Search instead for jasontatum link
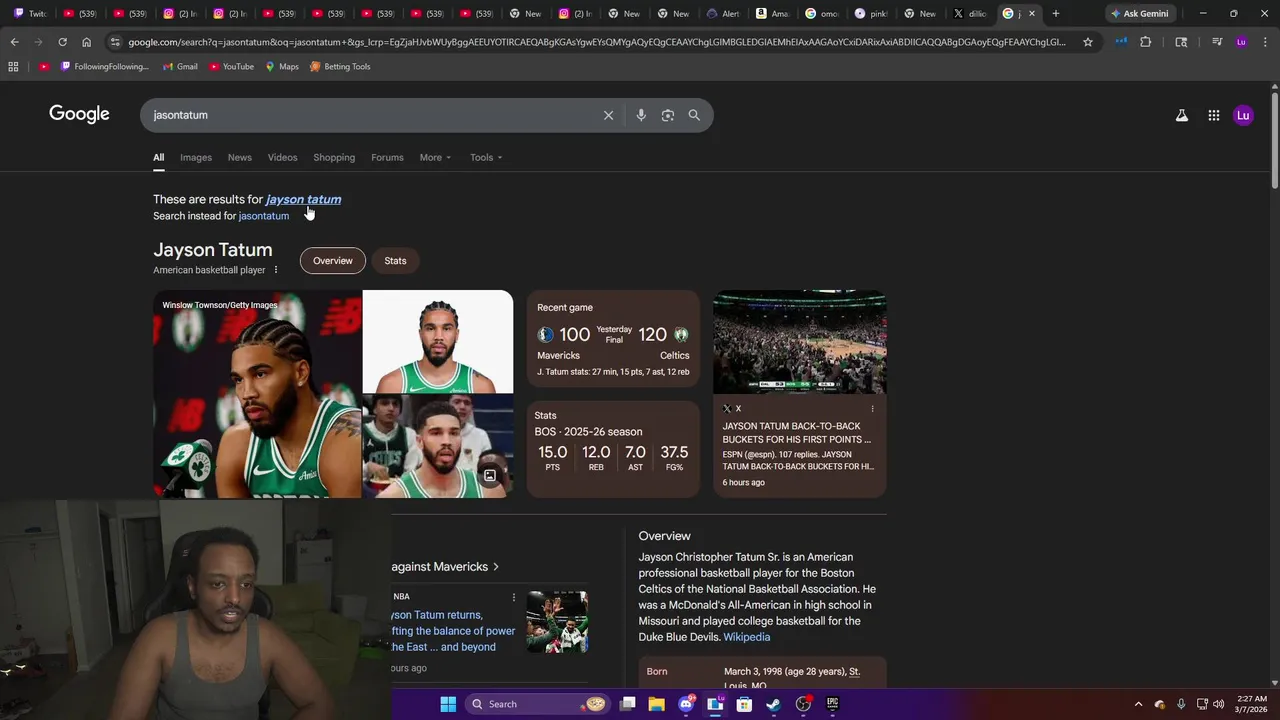 (264, 216)
